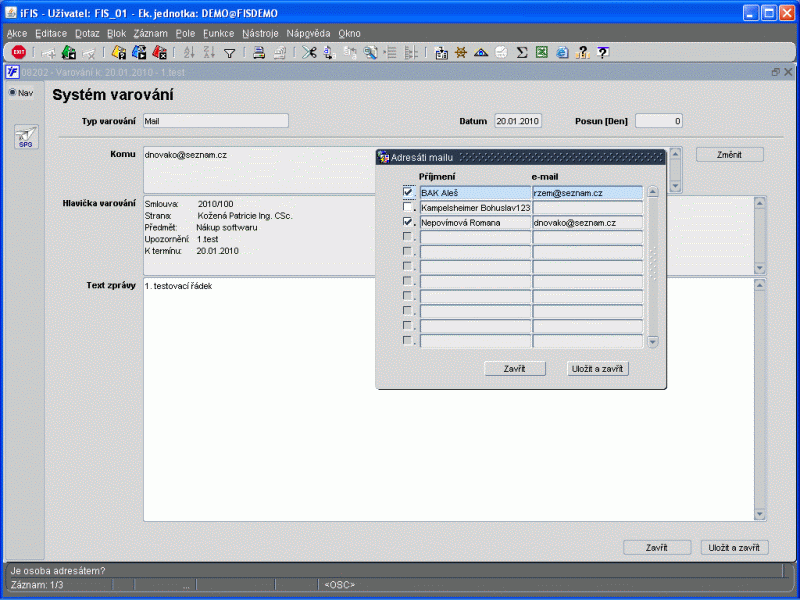Uncheck the Nepovímová Romana recipient checkbox
Viewport: 800px width, 600px height.
[x=408, y=222]
